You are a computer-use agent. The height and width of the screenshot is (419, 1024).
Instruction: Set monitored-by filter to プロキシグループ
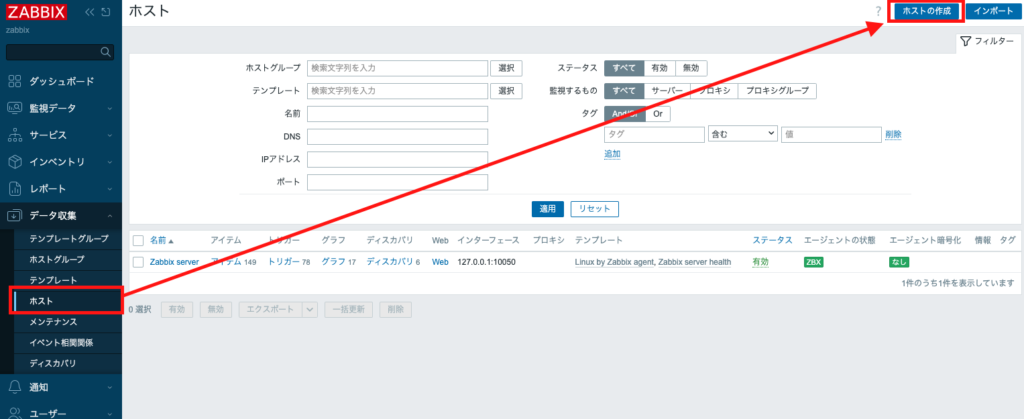777,91
